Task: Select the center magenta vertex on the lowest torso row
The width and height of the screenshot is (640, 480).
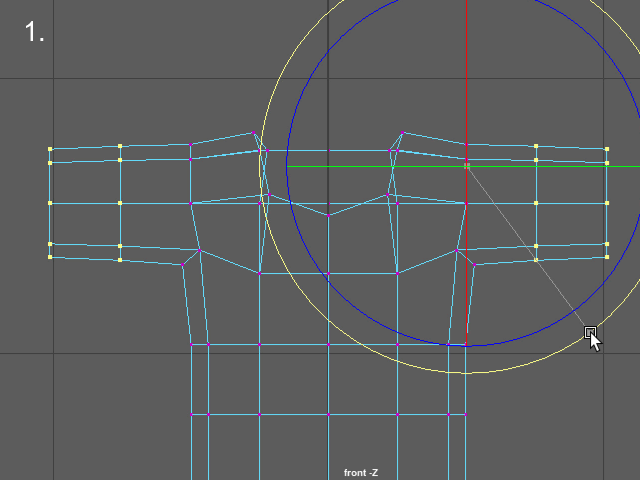Action: click(x=328, y=414)
